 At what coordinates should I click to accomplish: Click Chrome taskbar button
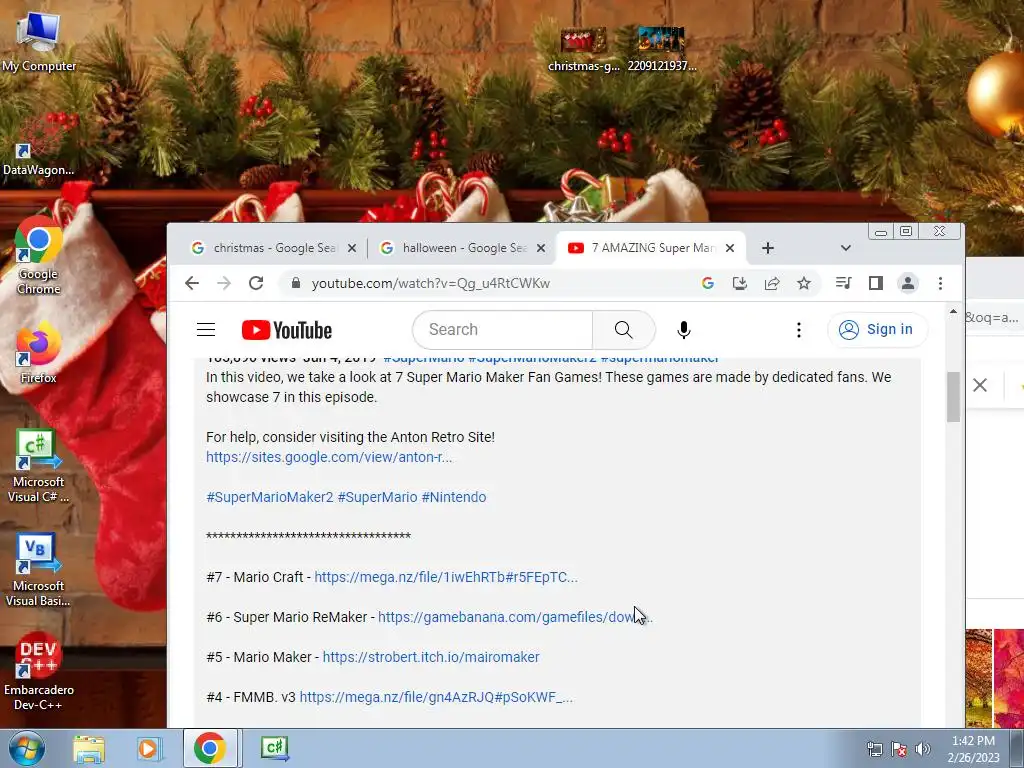(210, 748)
